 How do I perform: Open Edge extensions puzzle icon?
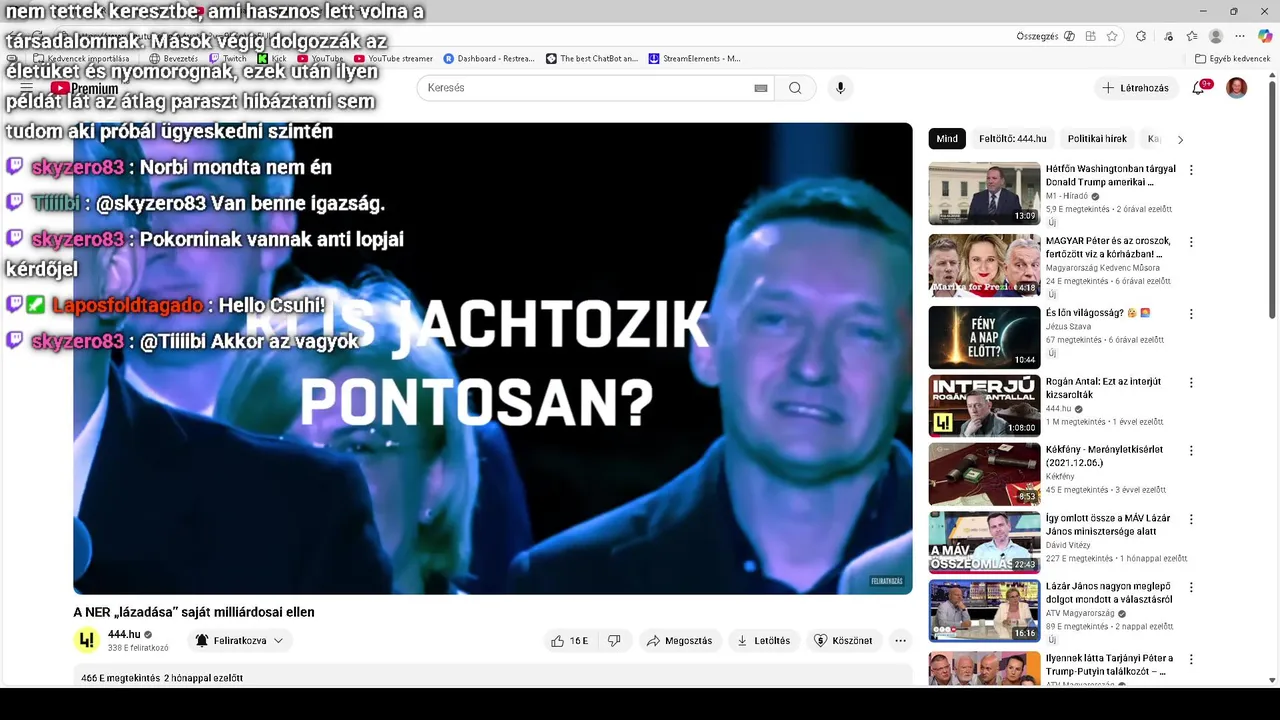[x=1141, y=36]
